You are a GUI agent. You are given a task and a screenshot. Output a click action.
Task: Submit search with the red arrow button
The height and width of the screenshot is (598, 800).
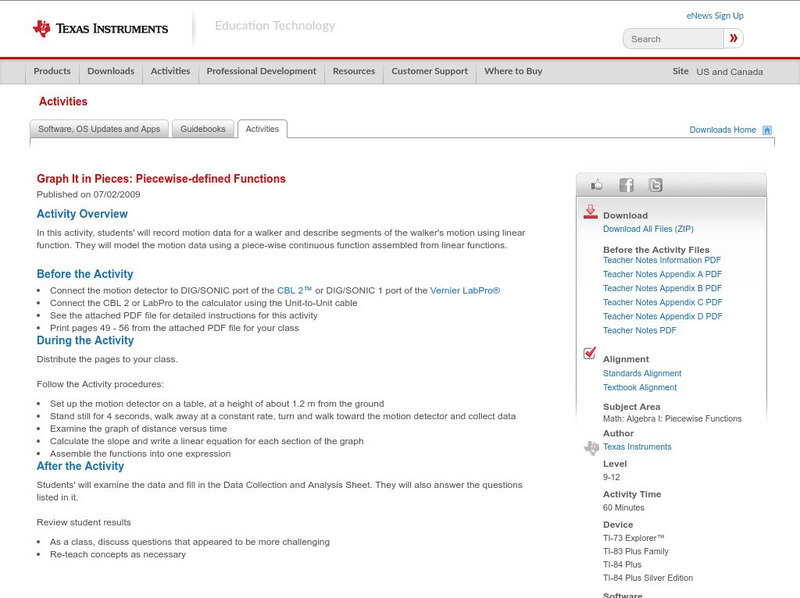point(734,38)
